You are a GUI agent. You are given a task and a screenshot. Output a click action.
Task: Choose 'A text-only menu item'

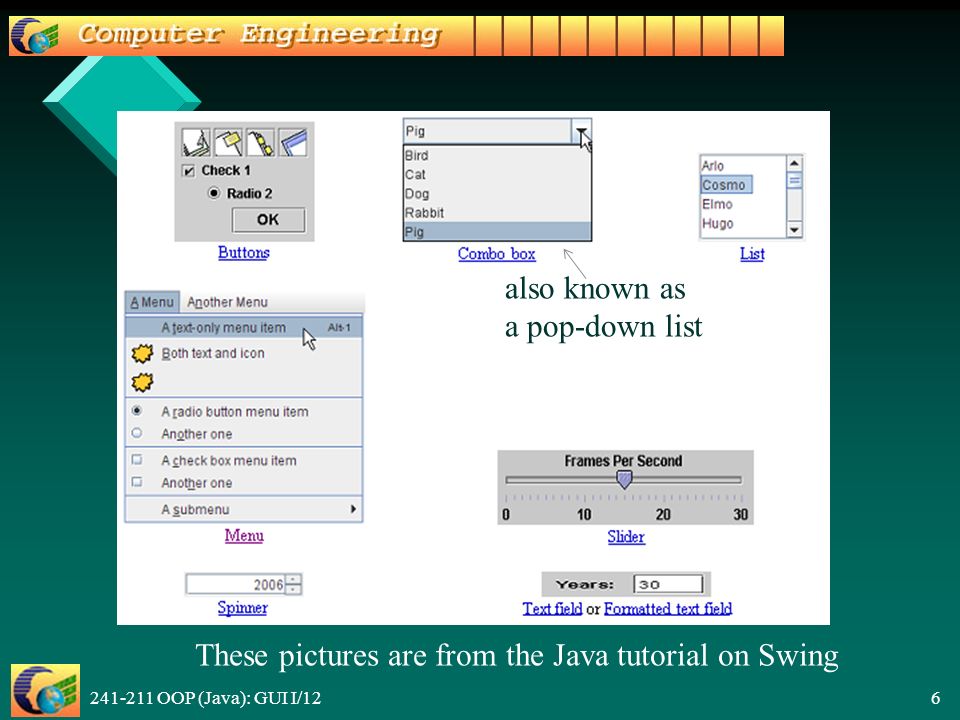[x=244, y=328]
